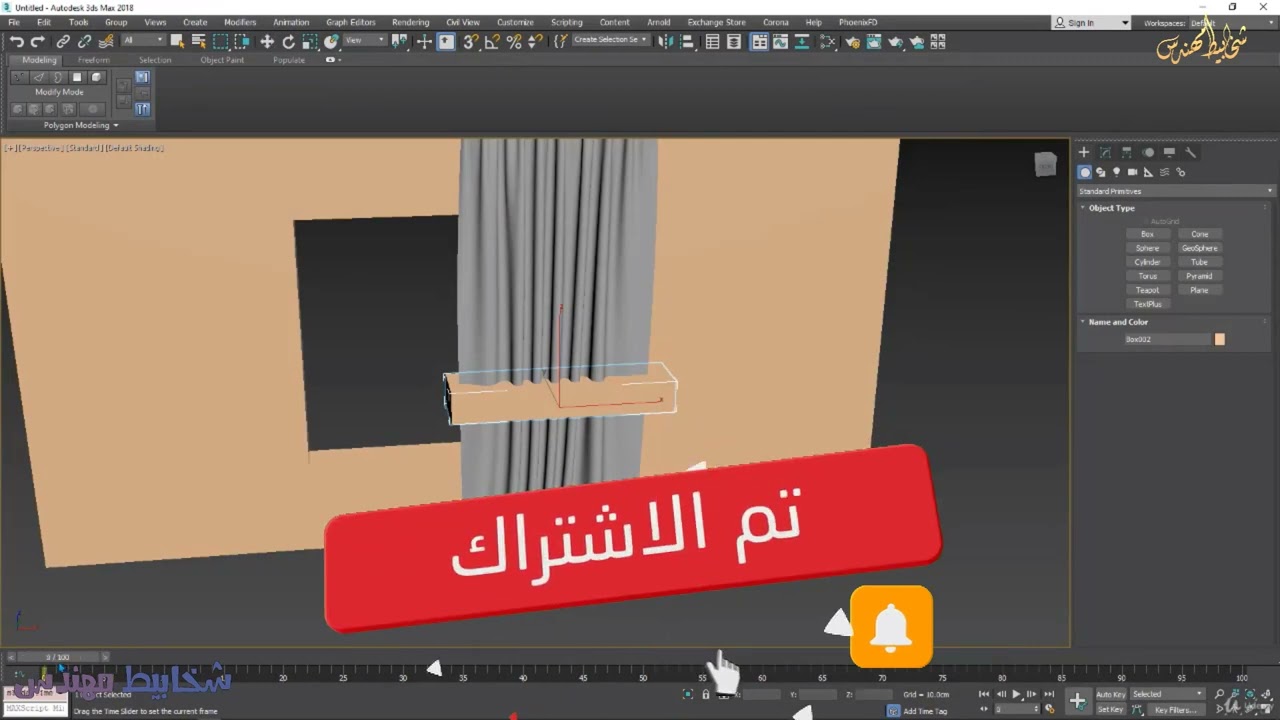Select the Bind to Space Warp tool

pos(106,41)
